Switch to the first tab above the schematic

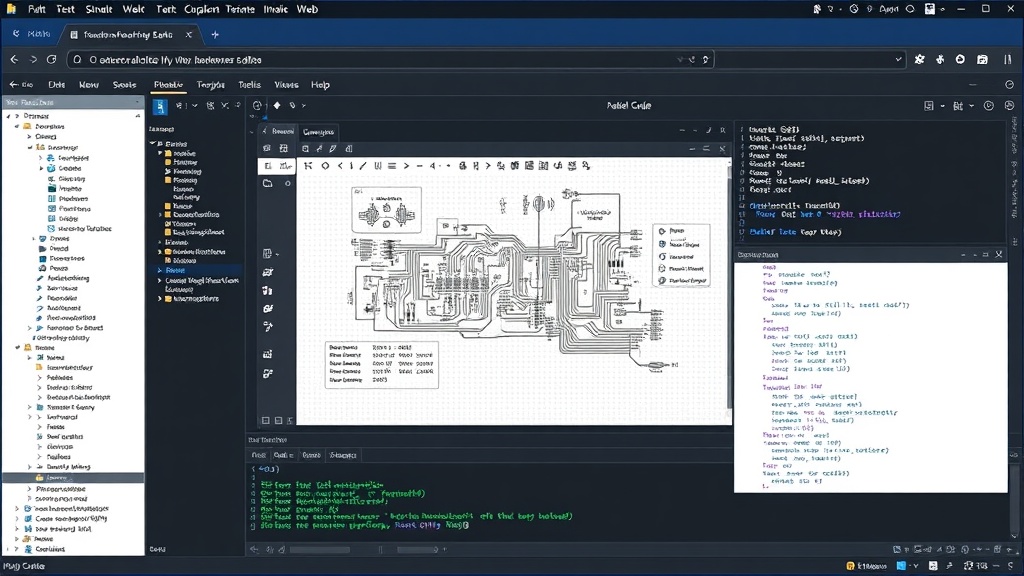coord(278,131)
